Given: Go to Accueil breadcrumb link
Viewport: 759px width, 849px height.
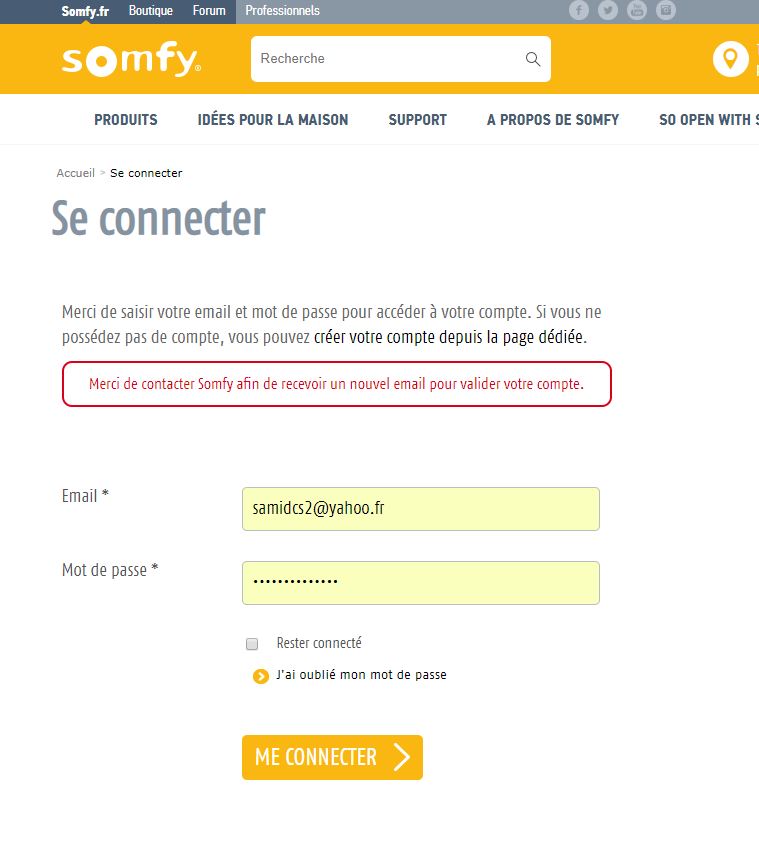Looking at the screenshot, I should (x=75, y=173).
